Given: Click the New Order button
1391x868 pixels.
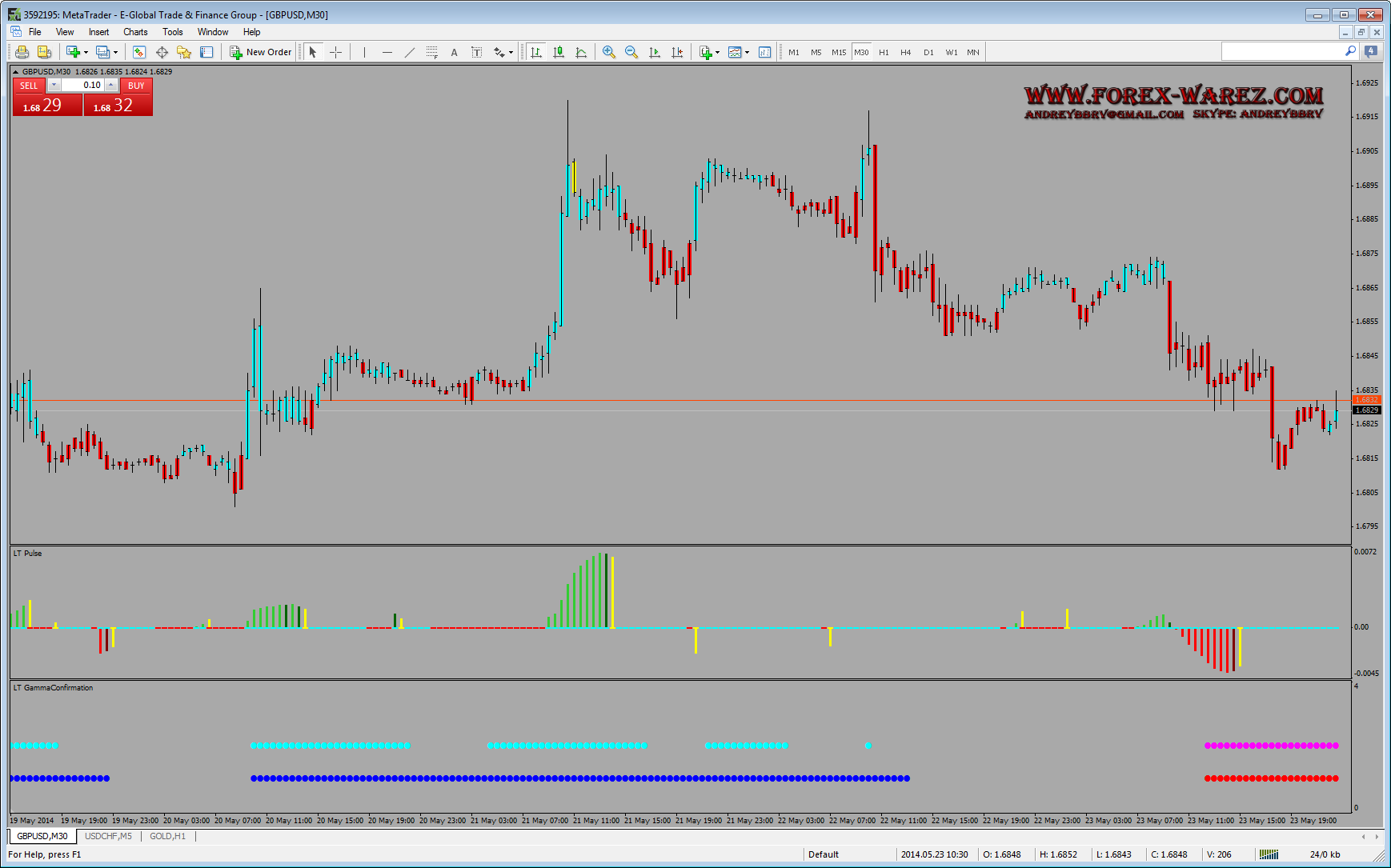Looking at the screenshot, I should point(261,53).
